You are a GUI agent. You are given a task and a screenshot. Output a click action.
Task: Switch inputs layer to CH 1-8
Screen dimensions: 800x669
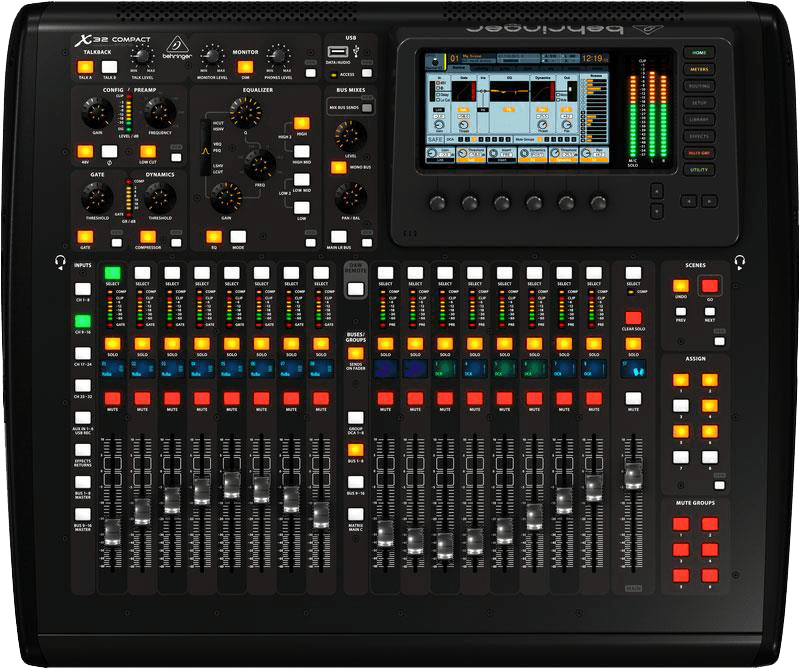click(x=83, y=289)
